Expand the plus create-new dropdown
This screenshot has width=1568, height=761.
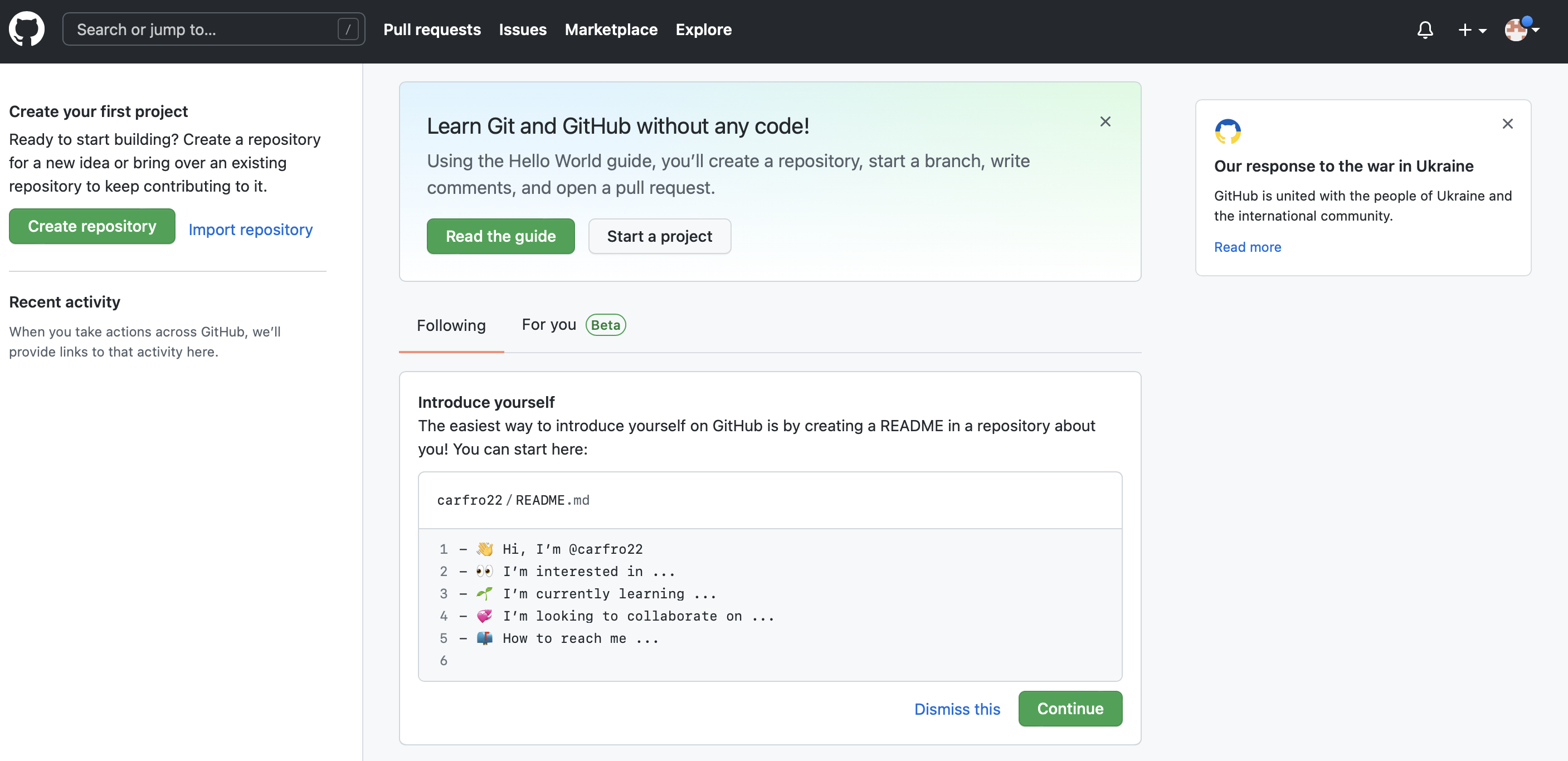point(1472,30)
